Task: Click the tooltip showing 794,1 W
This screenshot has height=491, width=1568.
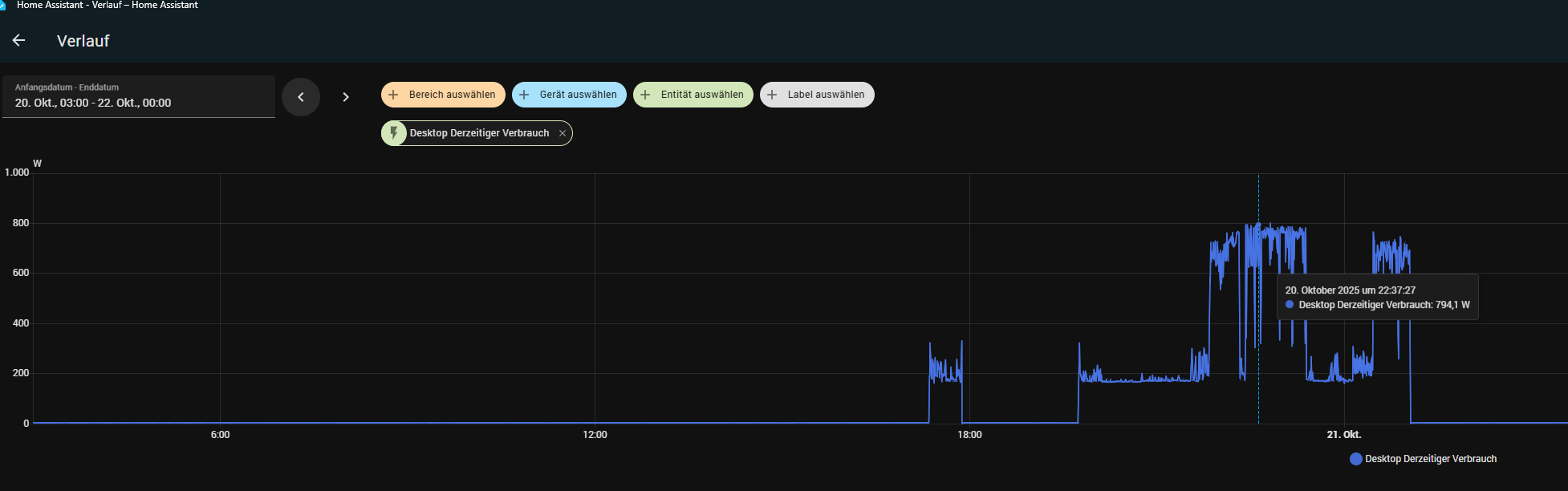Action: coord(1377,298)
